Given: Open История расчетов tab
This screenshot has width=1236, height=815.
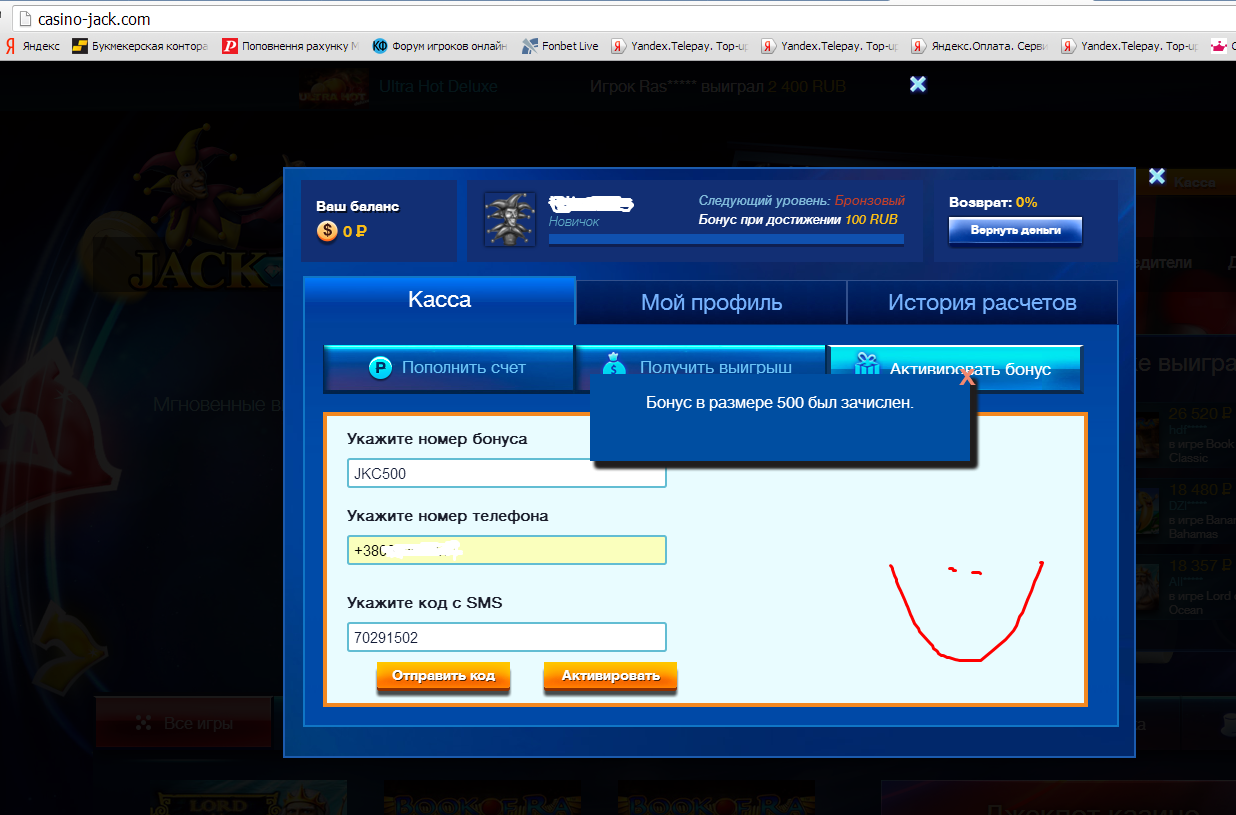Looking at the screenshot, I should coord(982,302).
